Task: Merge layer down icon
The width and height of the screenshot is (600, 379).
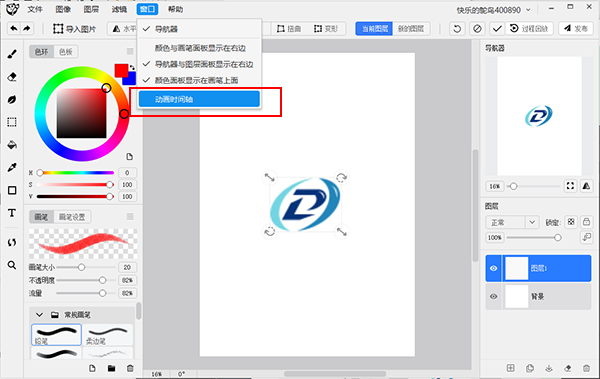Action: [549, 368]
